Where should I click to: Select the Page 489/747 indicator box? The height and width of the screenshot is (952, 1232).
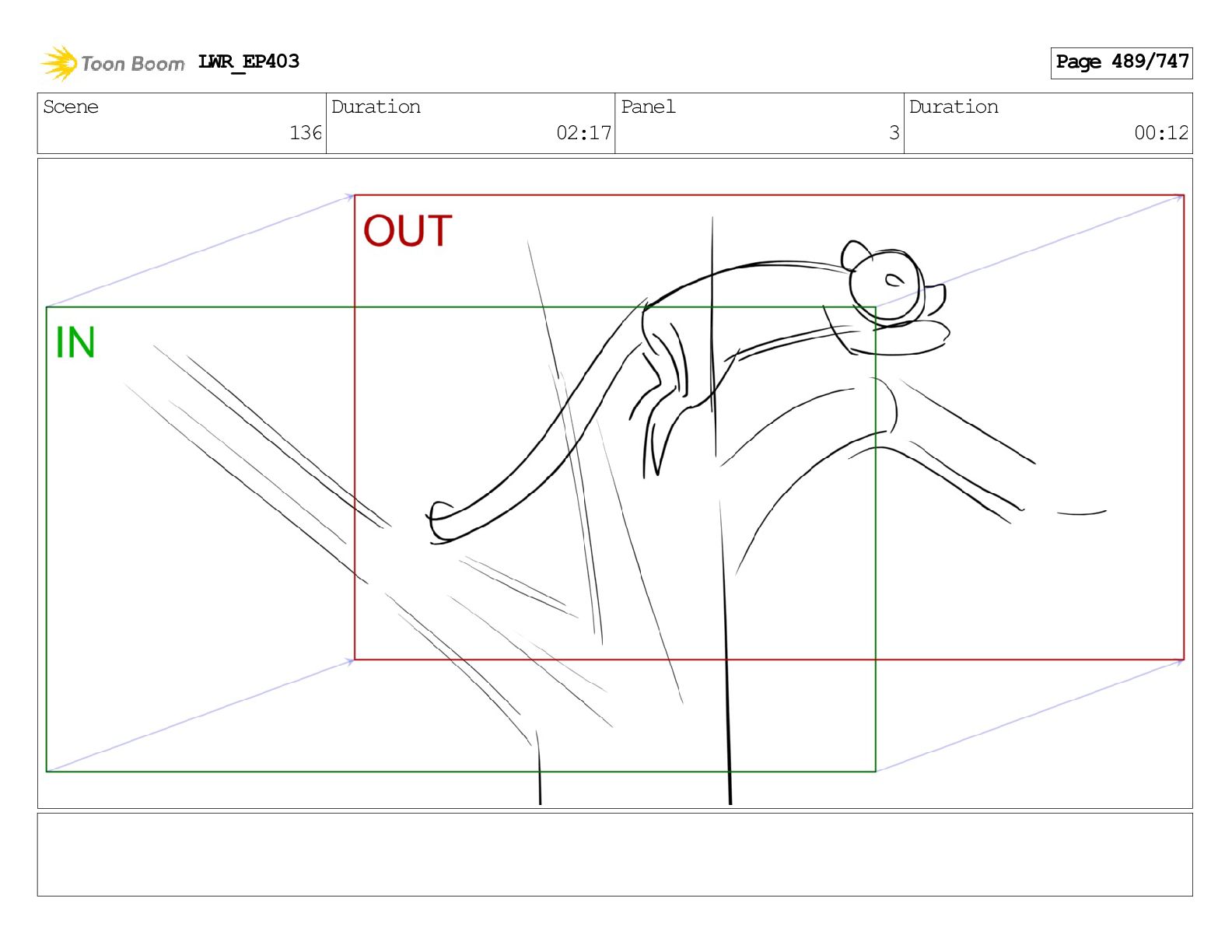(x=1121, y=62)
